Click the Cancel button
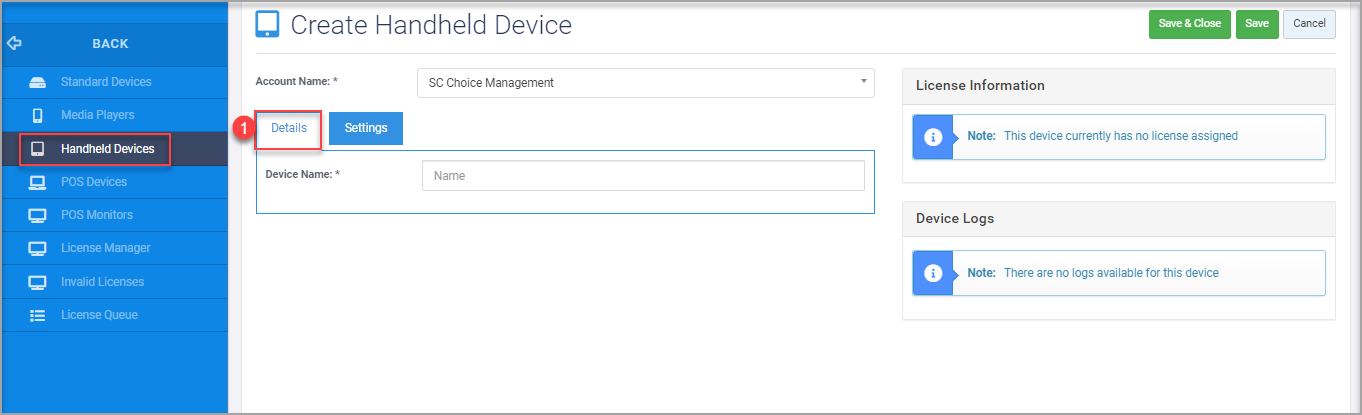This screenshot has height=415, width=1362. pos(1309,24)
